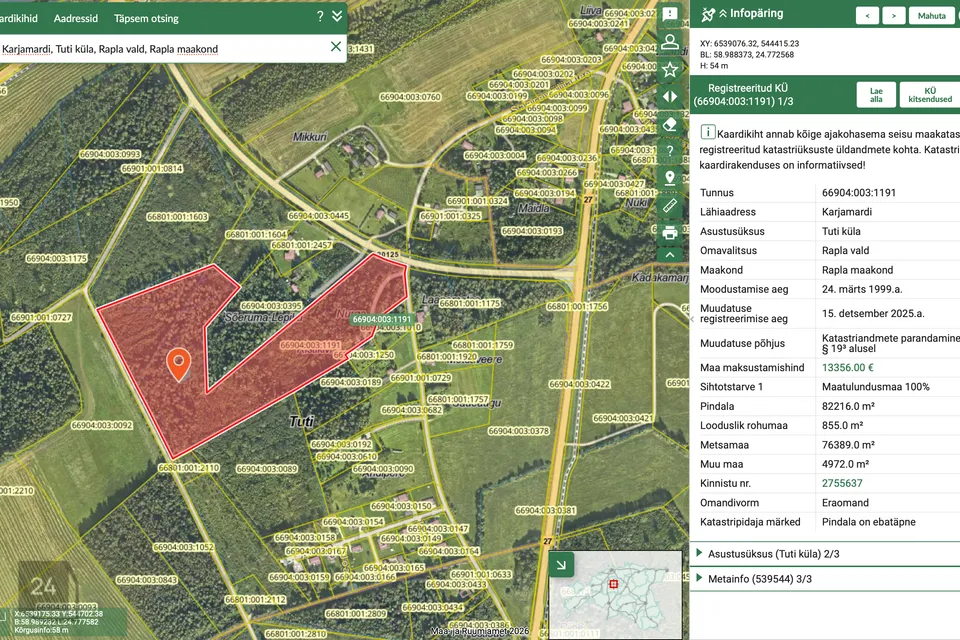Click the info 'i' icon in notice
The height and width of the screenshot is (640, 960).
[x=707, y=132]
